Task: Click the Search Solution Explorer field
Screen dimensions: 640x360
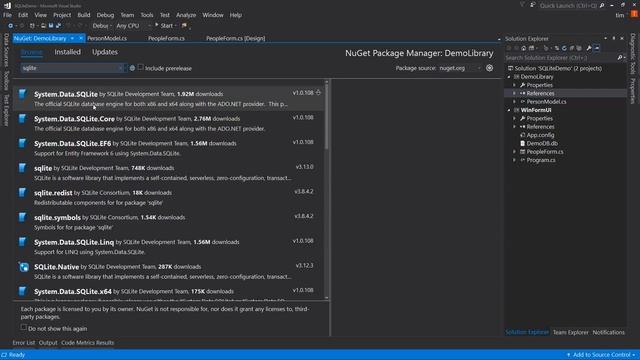Action: click(x=560, y=58)
